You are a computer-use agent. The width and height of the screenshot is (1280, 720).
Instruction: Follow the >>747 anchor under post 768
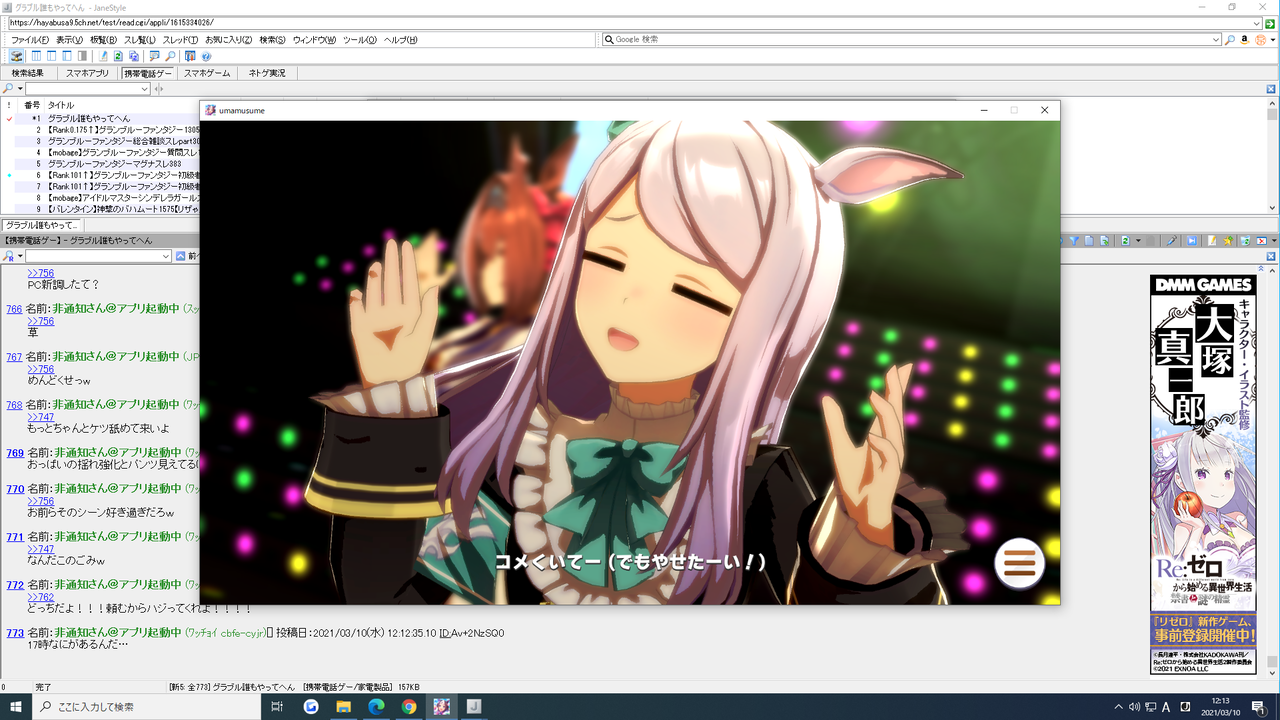[40, 417]
